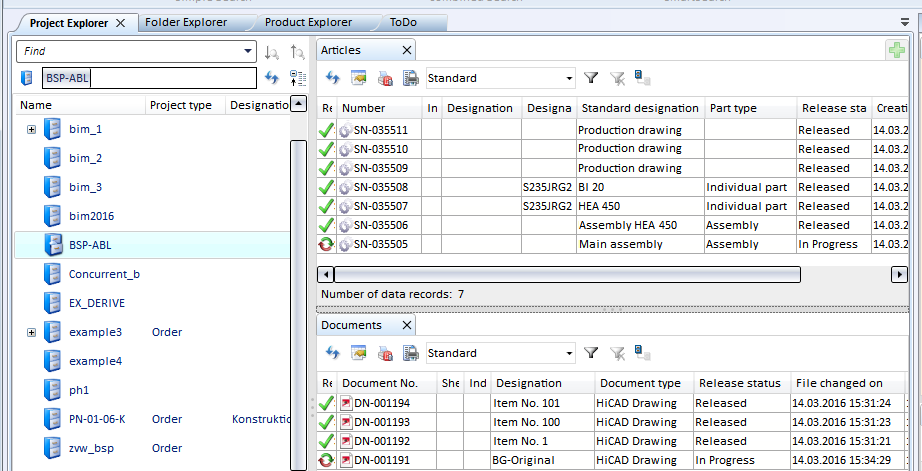The height and width of the screenshot is (471, 922).
Task: Sort by Standard designation column header
Action: click(x=640, y=108)
